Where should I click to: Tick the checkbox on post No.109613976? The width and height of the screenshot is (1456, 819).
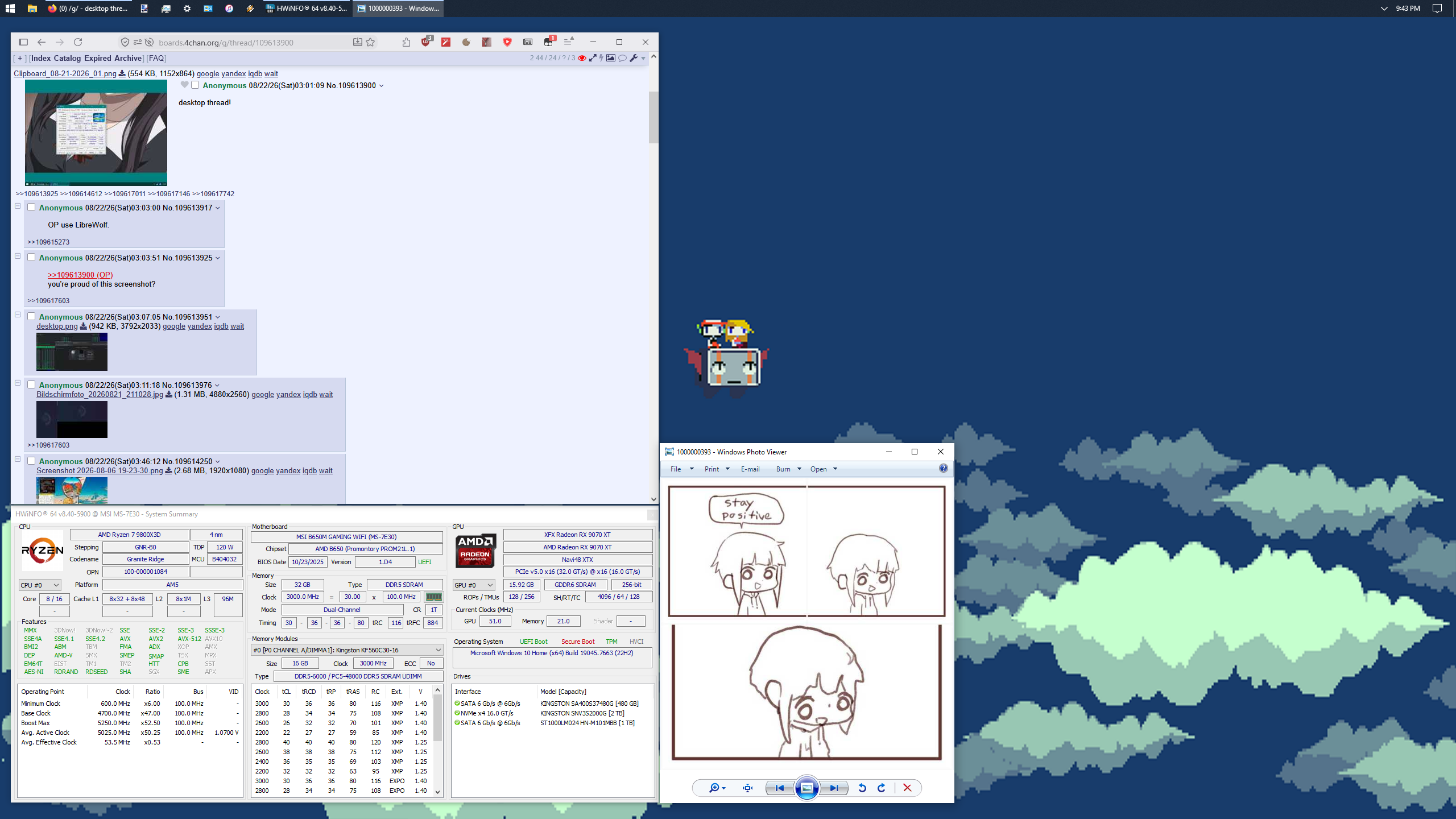[x=32, y=384]
